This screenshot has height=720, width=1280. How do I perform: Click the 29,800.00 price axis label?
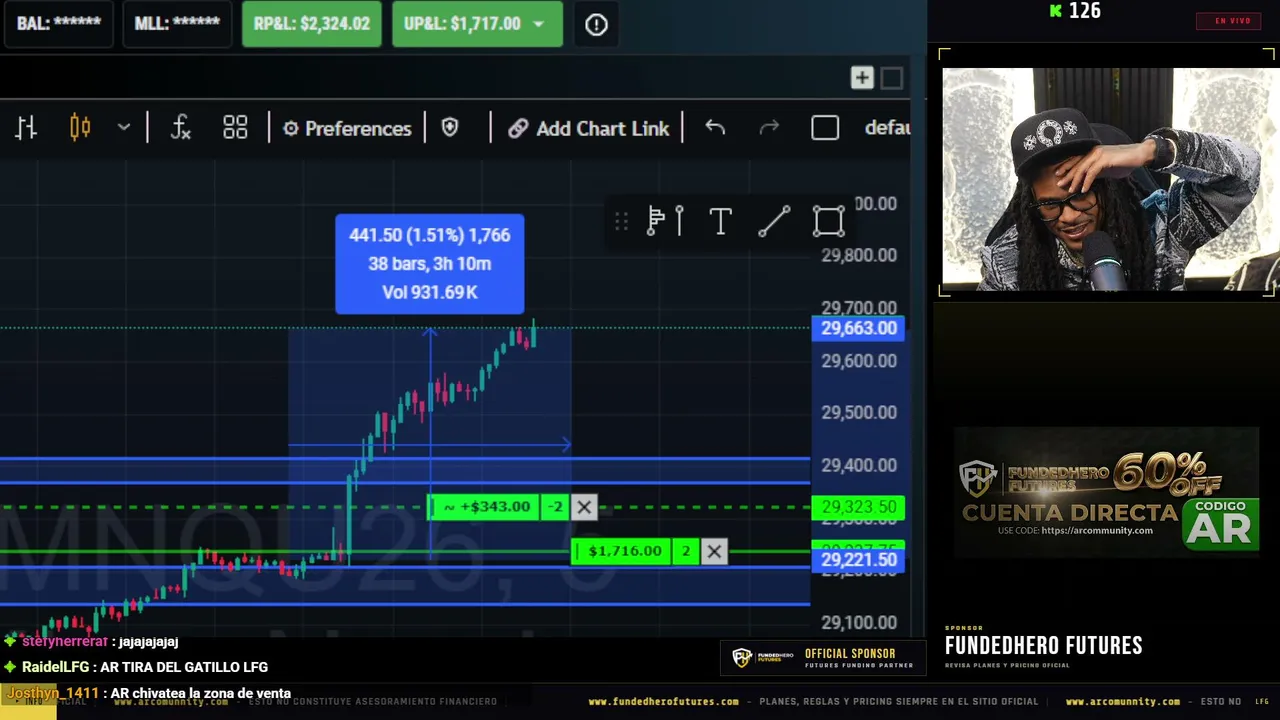tap(859, 255)
